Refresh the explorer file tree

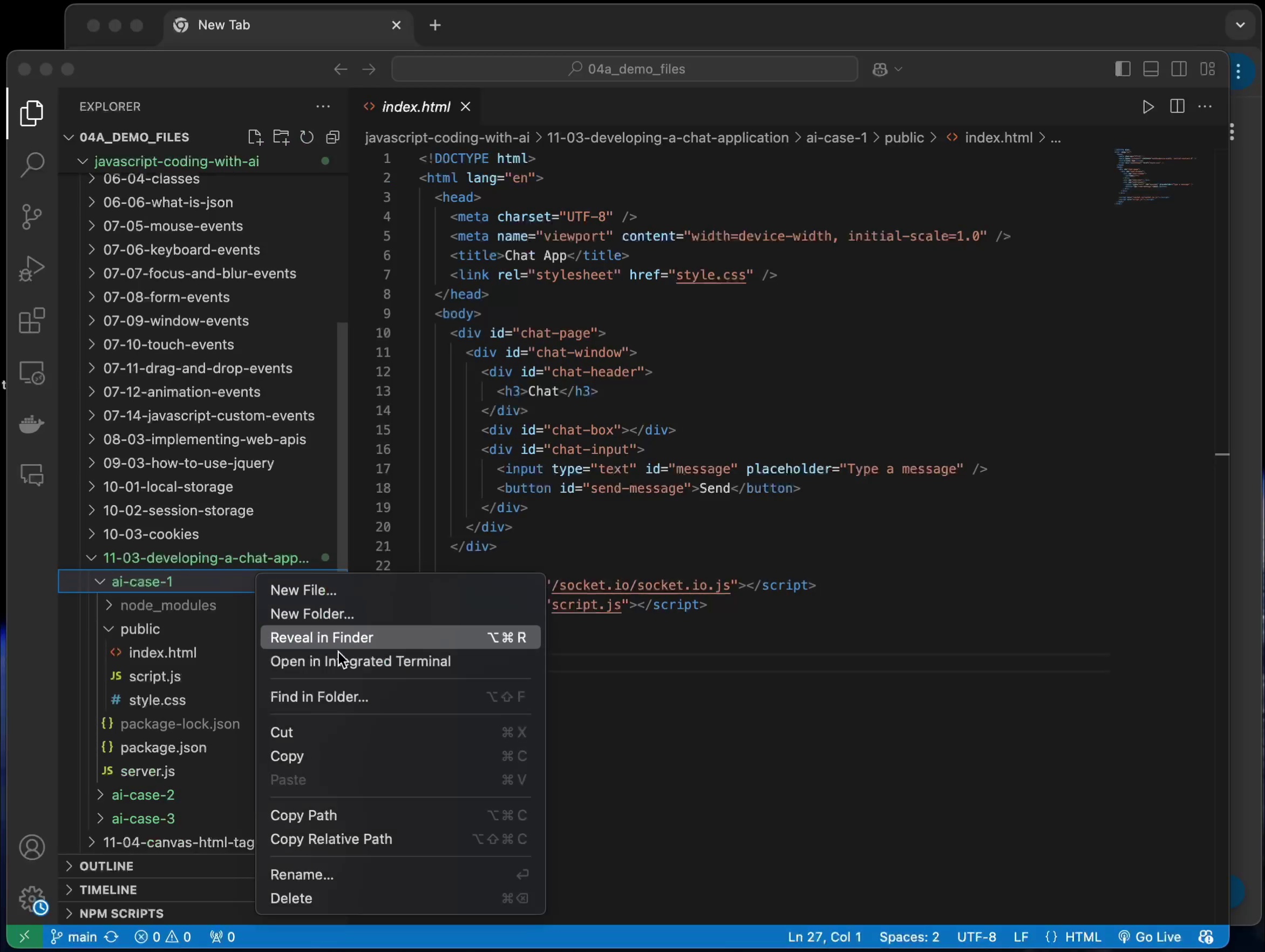click(307, 137)
